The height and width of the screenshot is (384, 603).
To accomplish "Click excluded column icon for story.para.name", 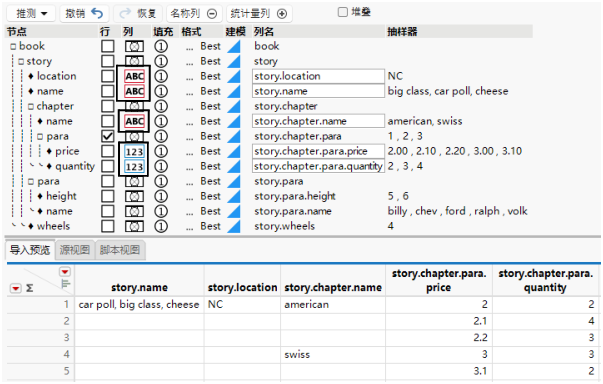I will tap(134, 211).
